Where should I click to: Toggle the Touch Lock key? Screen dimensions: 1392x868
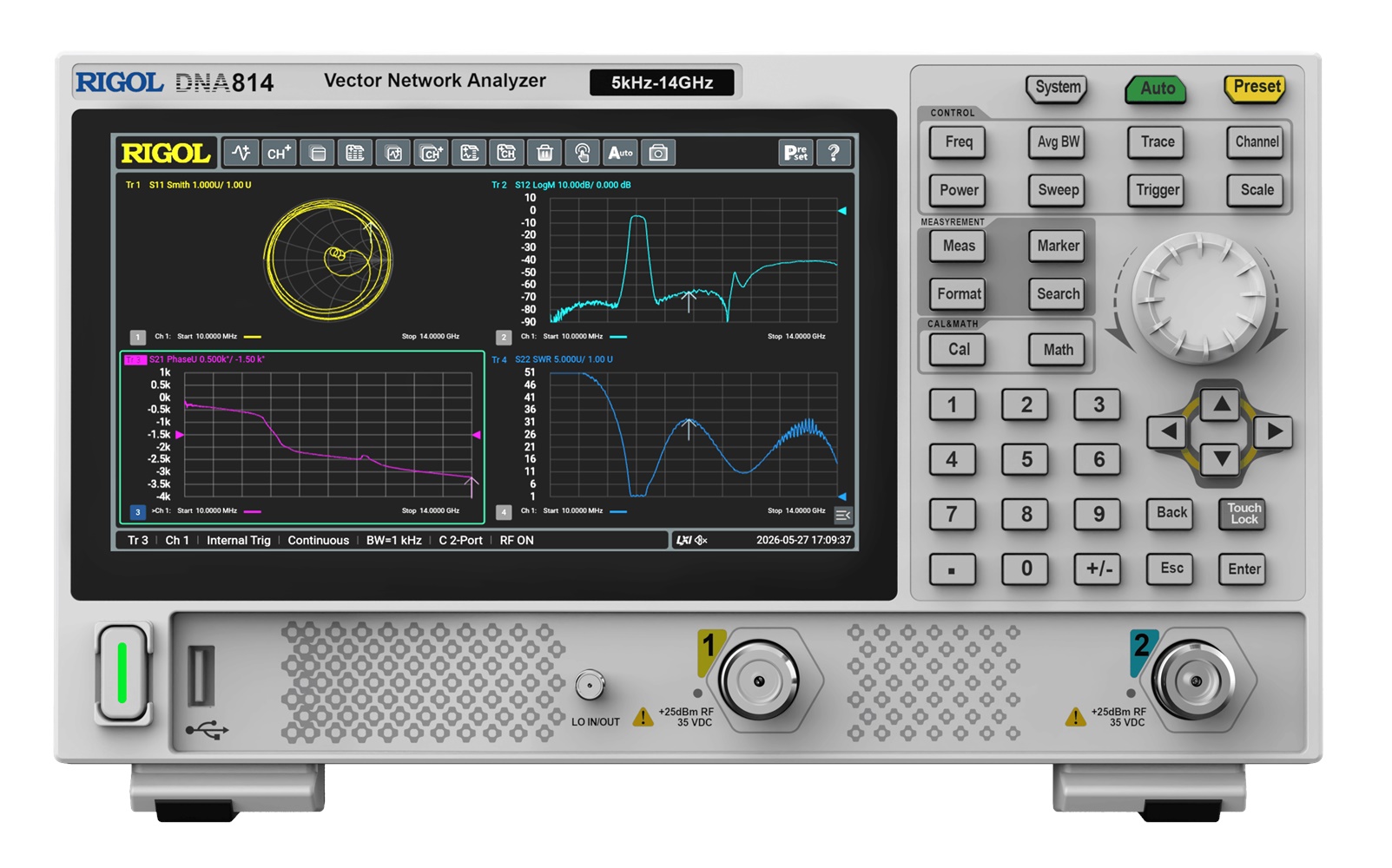tap(1244, 513)
